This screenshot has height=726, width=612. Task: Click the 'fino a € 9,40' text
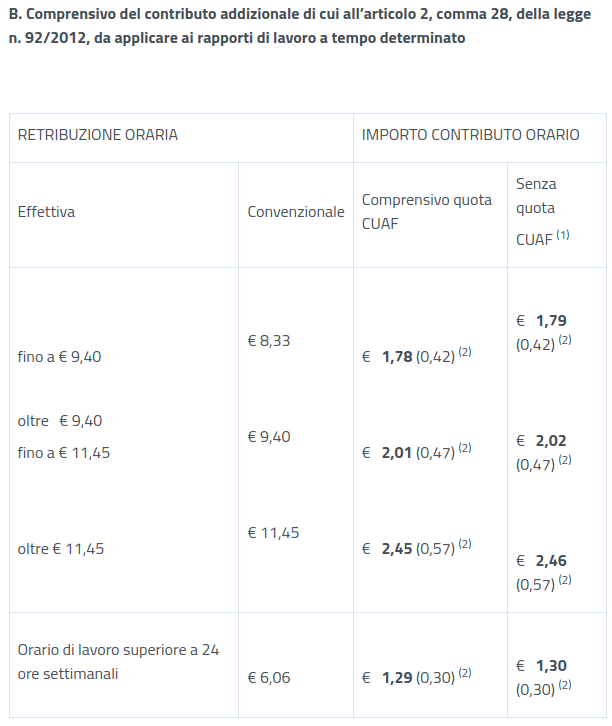click(x=59, y=356)
